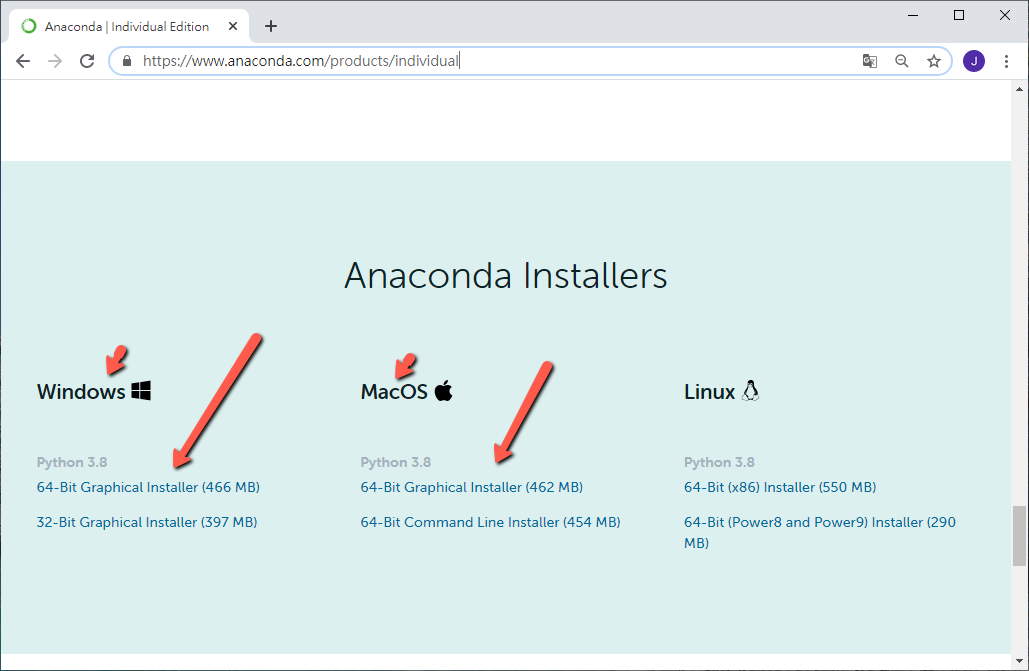Go back to the previous page
The height and width of the screenshot is (671, 1029).
[23, 61]
